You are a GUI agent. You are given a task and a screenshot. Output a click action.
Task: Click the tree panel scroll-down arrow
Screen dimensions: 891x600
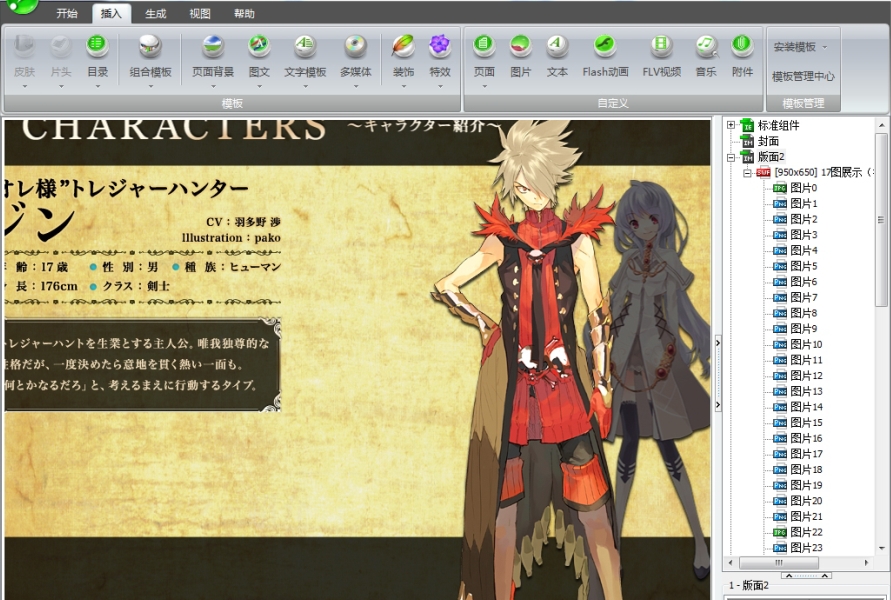pyautogui.click(x=881, y=548)
